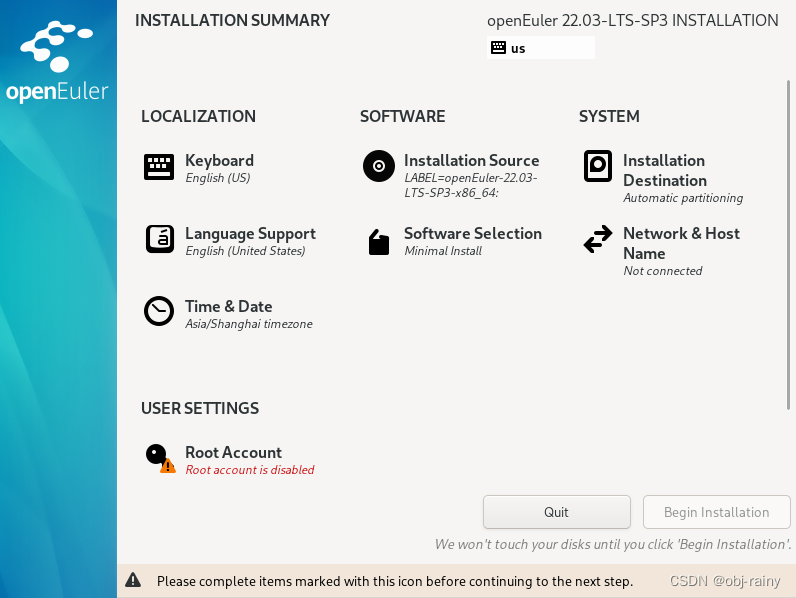Click 'Automatic partitioning' text

coord(683,198)
